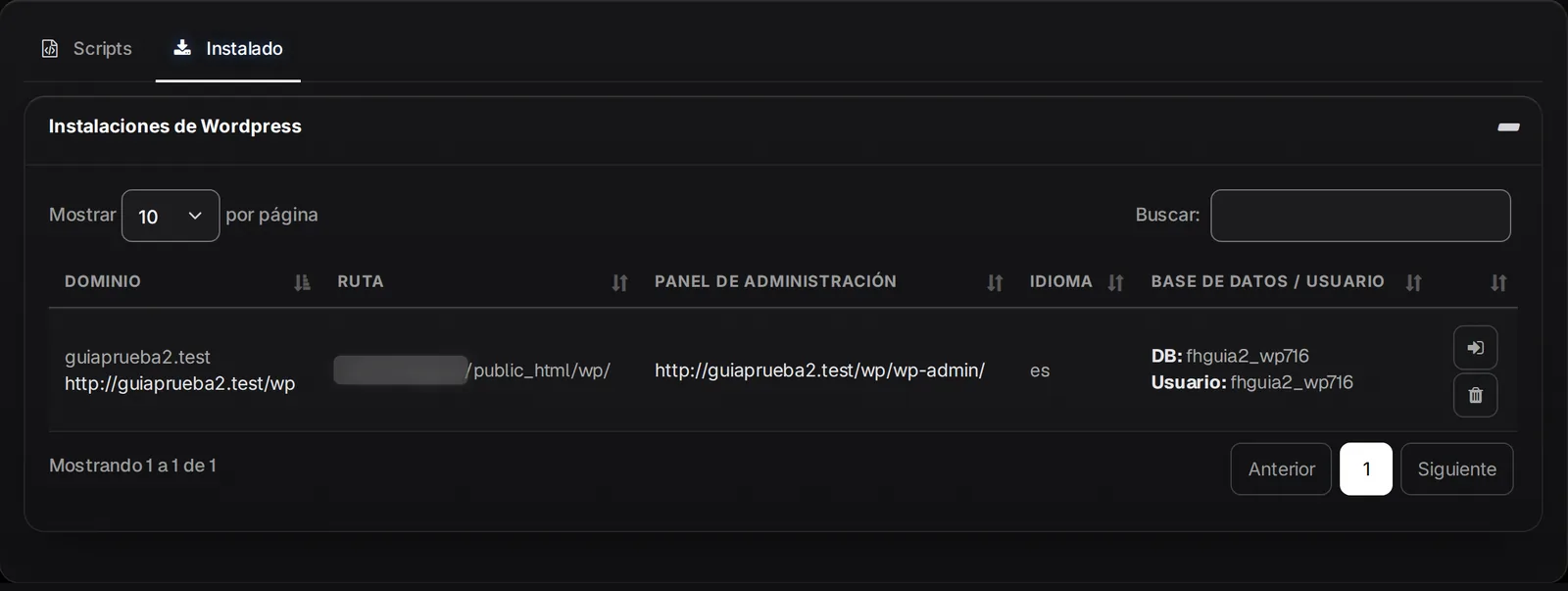Collapse the Instalaciones de Wordpress panel
Image resolution: width=1568 pixels, height=591 pixels.
click(1508, 126)
